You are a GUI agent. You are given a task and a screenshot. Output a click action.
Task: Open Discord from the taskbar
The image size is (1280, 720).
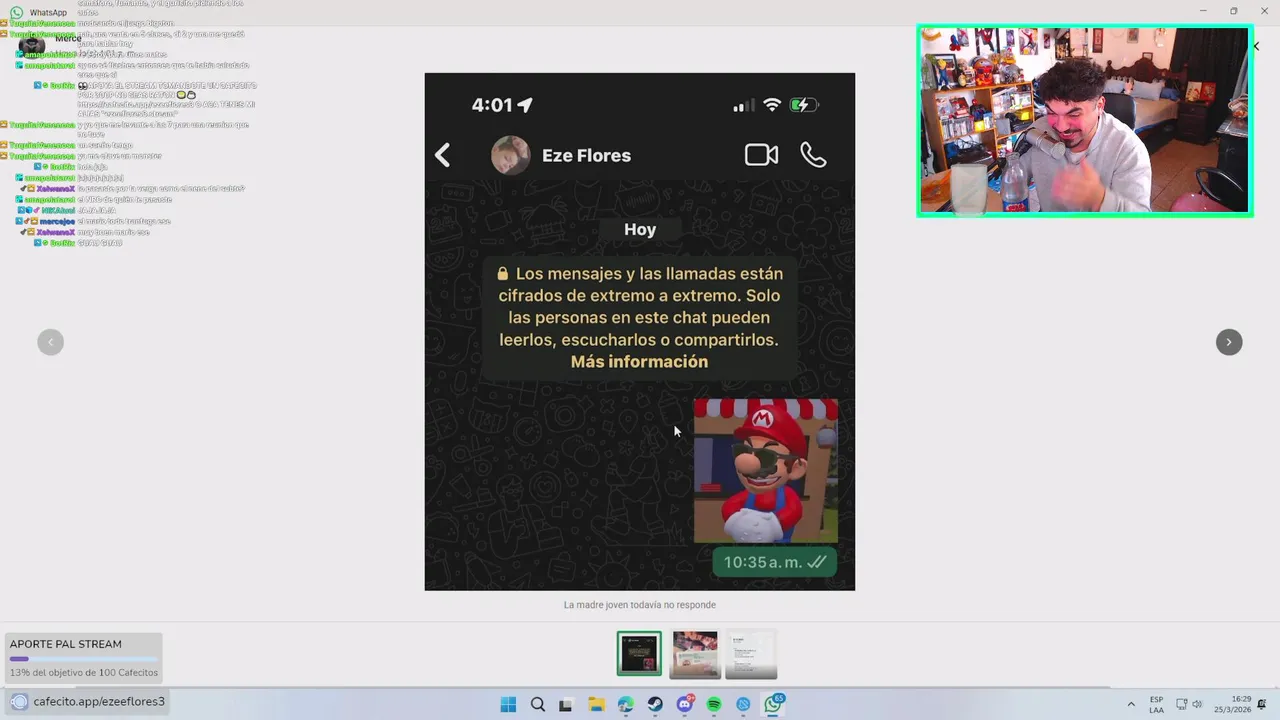pos(685,704)
